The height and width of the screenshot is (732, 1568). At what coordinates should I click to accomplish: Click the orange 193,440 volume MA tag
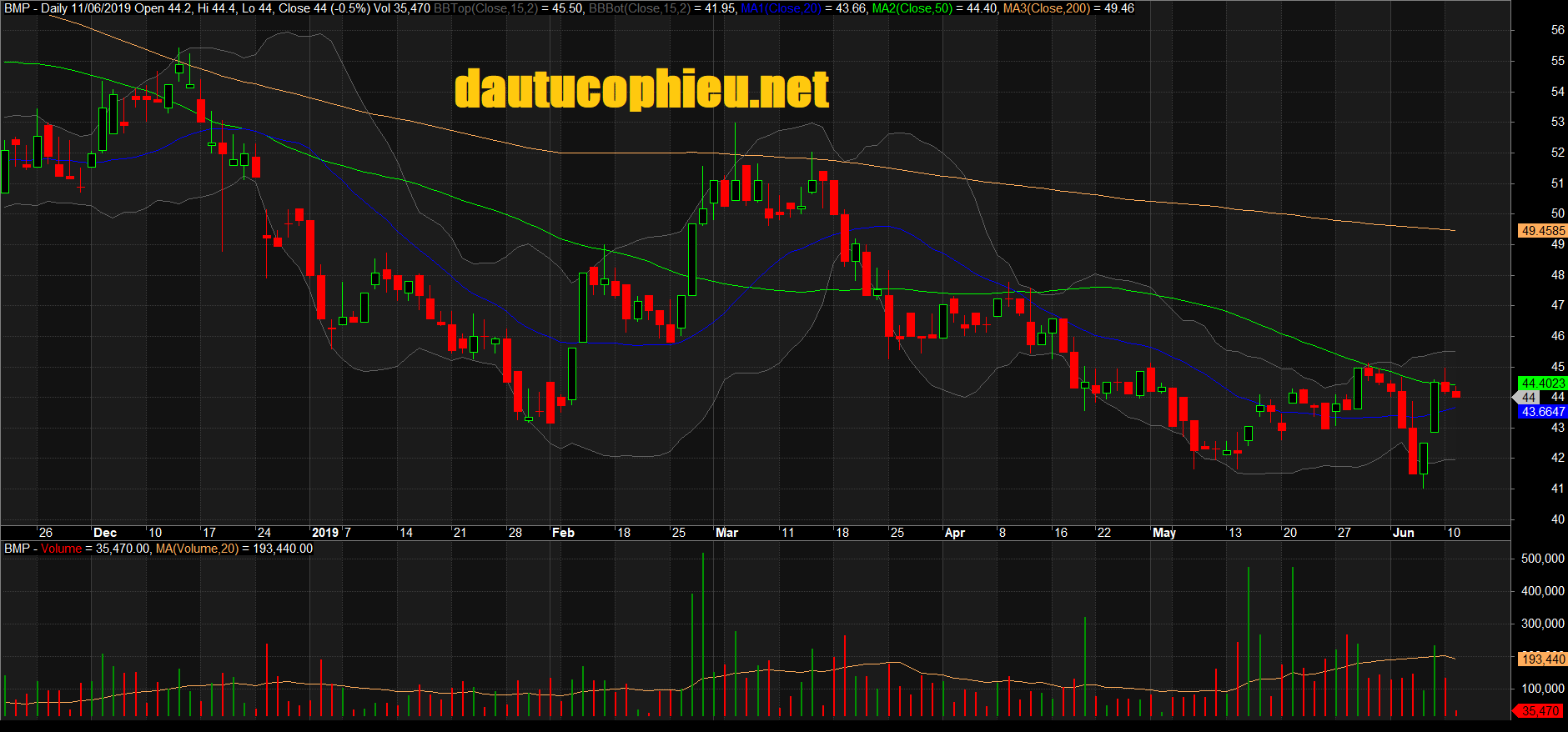coord(1542,659)
